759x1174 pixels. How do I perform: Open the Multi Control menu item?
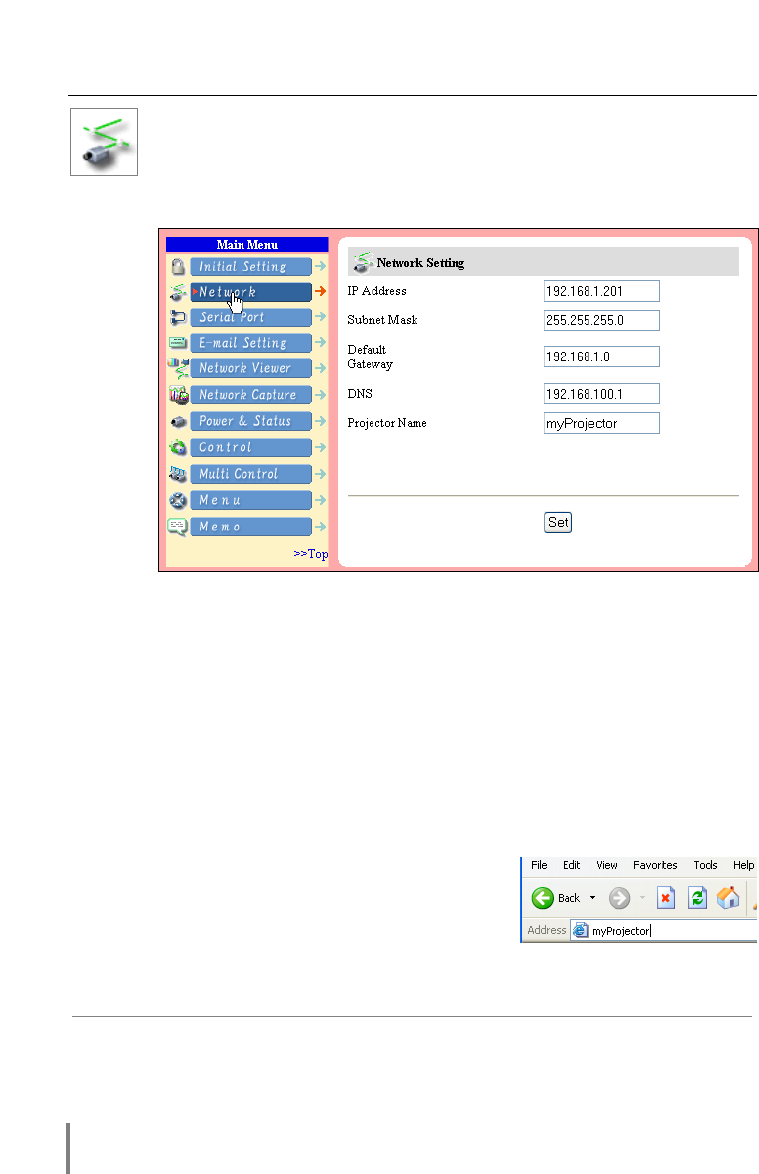point(251,474)
